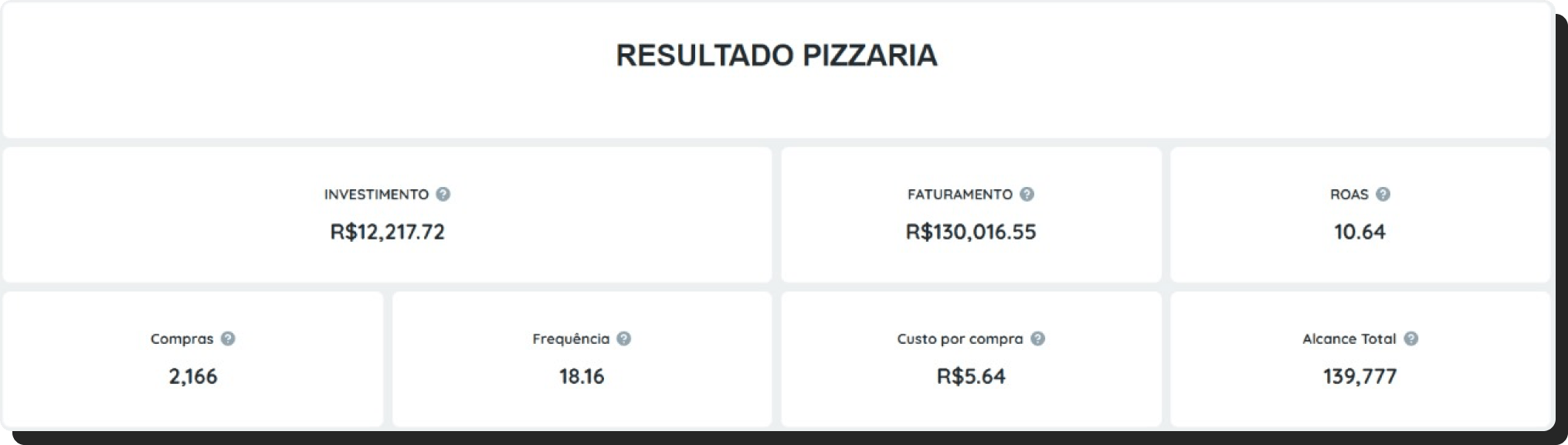Click the Alcance Total question mark icon
Viewport: 1568px width, 445px height.
click(1410, 338)
